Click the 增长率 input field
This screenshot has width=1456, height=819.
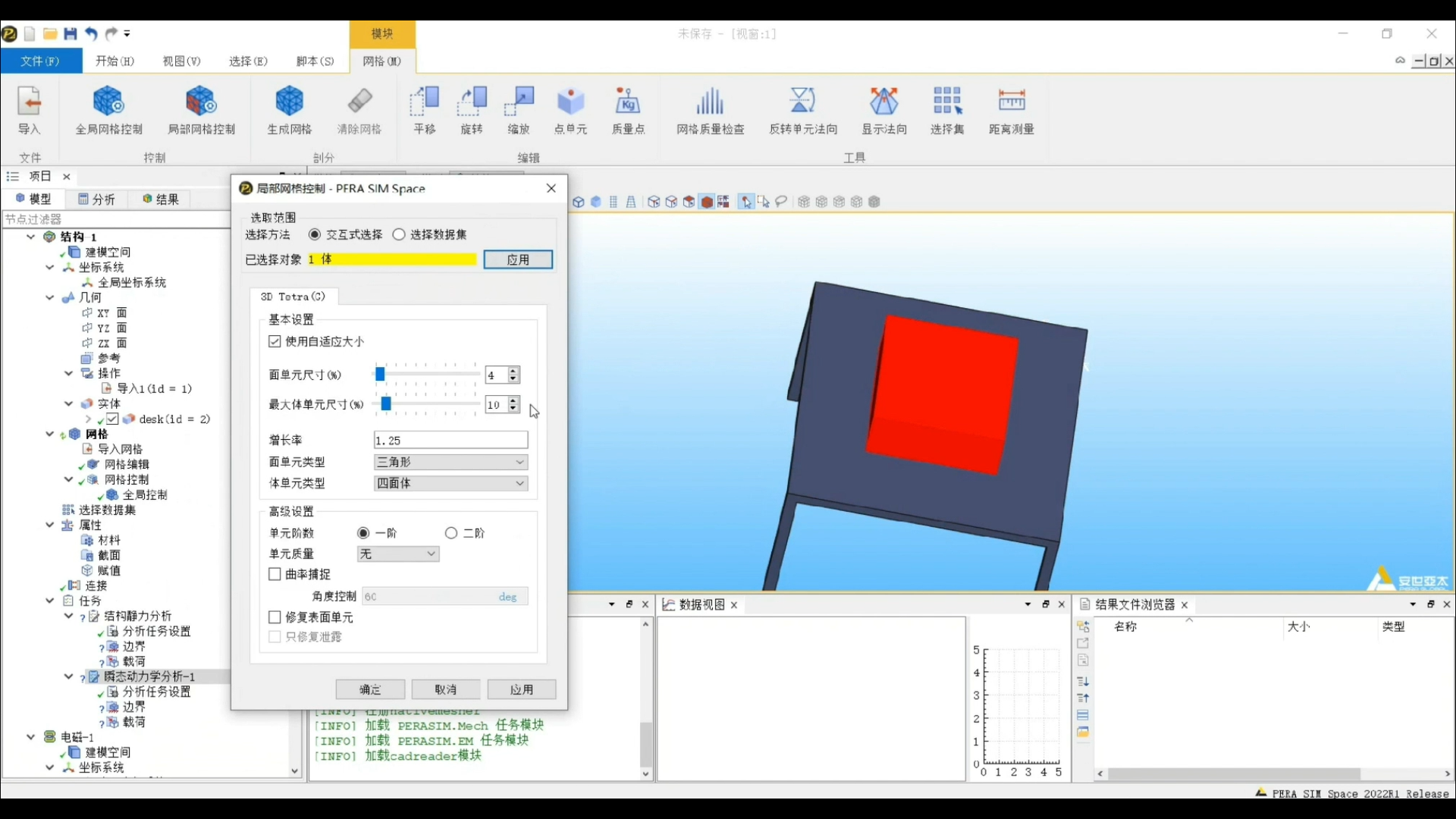click(x=450, y=441)
